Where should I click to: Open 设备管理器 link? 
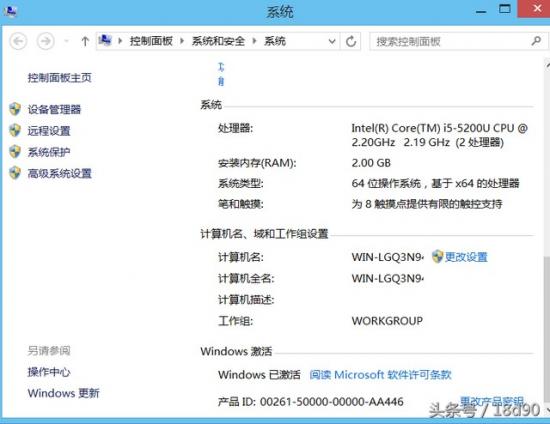coord(54,109)
